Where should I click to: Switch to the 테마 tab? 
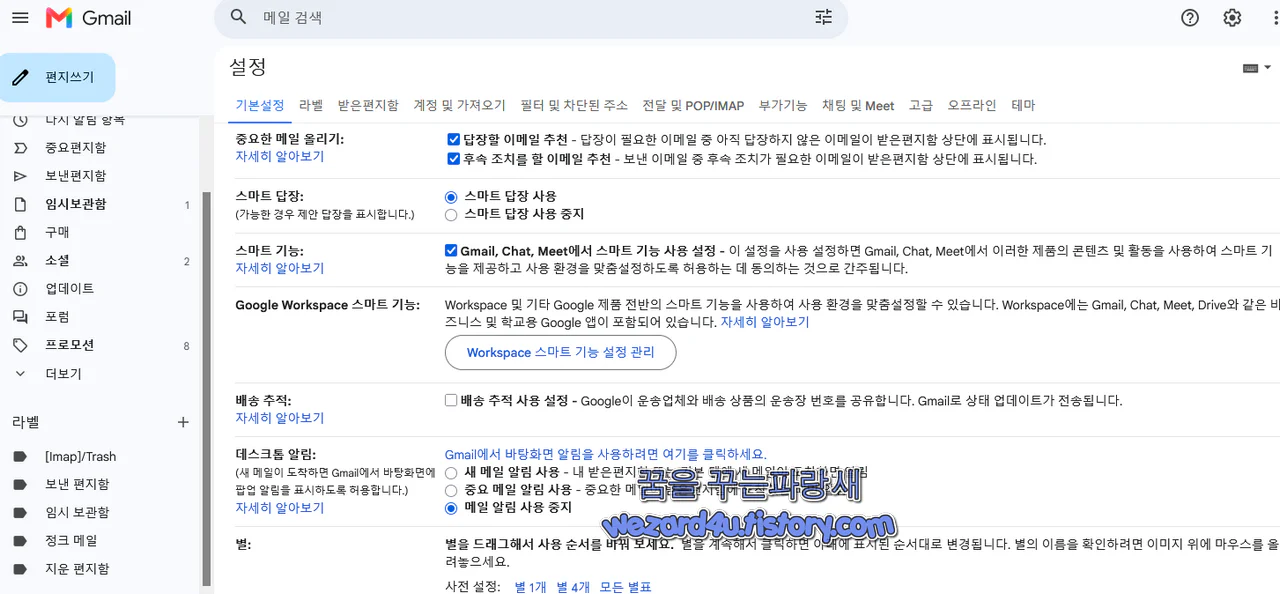1023,105
